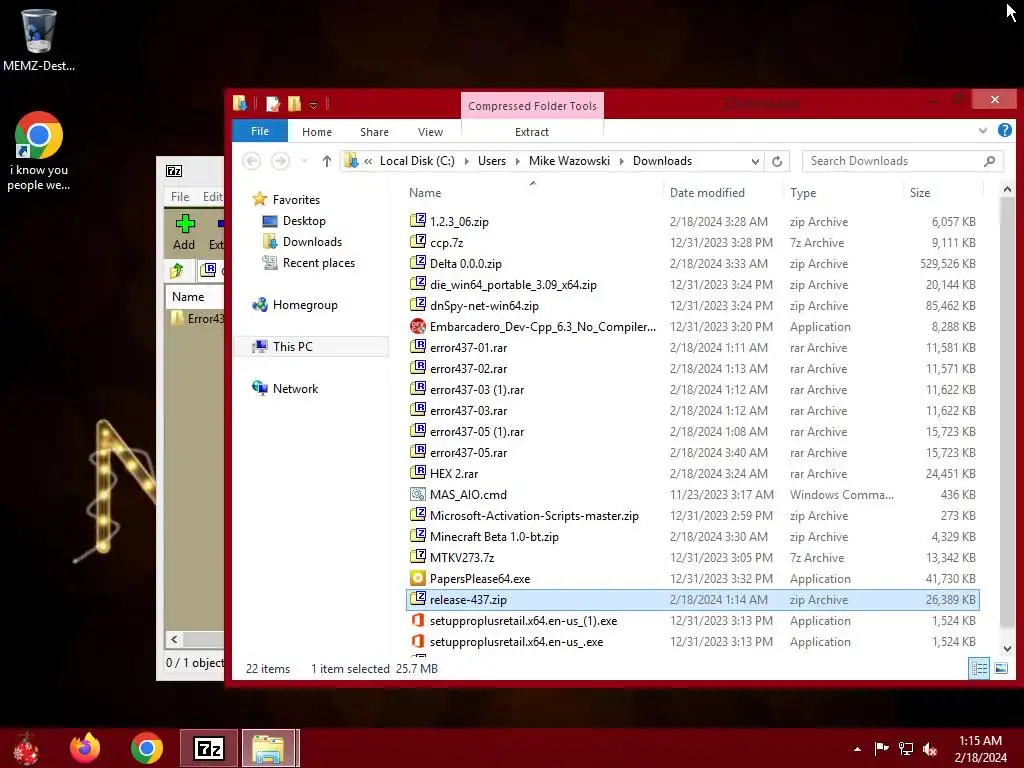
Task: Open the Chrome shortcut 'i know you people we...'
Action: (x=39, y=152)
